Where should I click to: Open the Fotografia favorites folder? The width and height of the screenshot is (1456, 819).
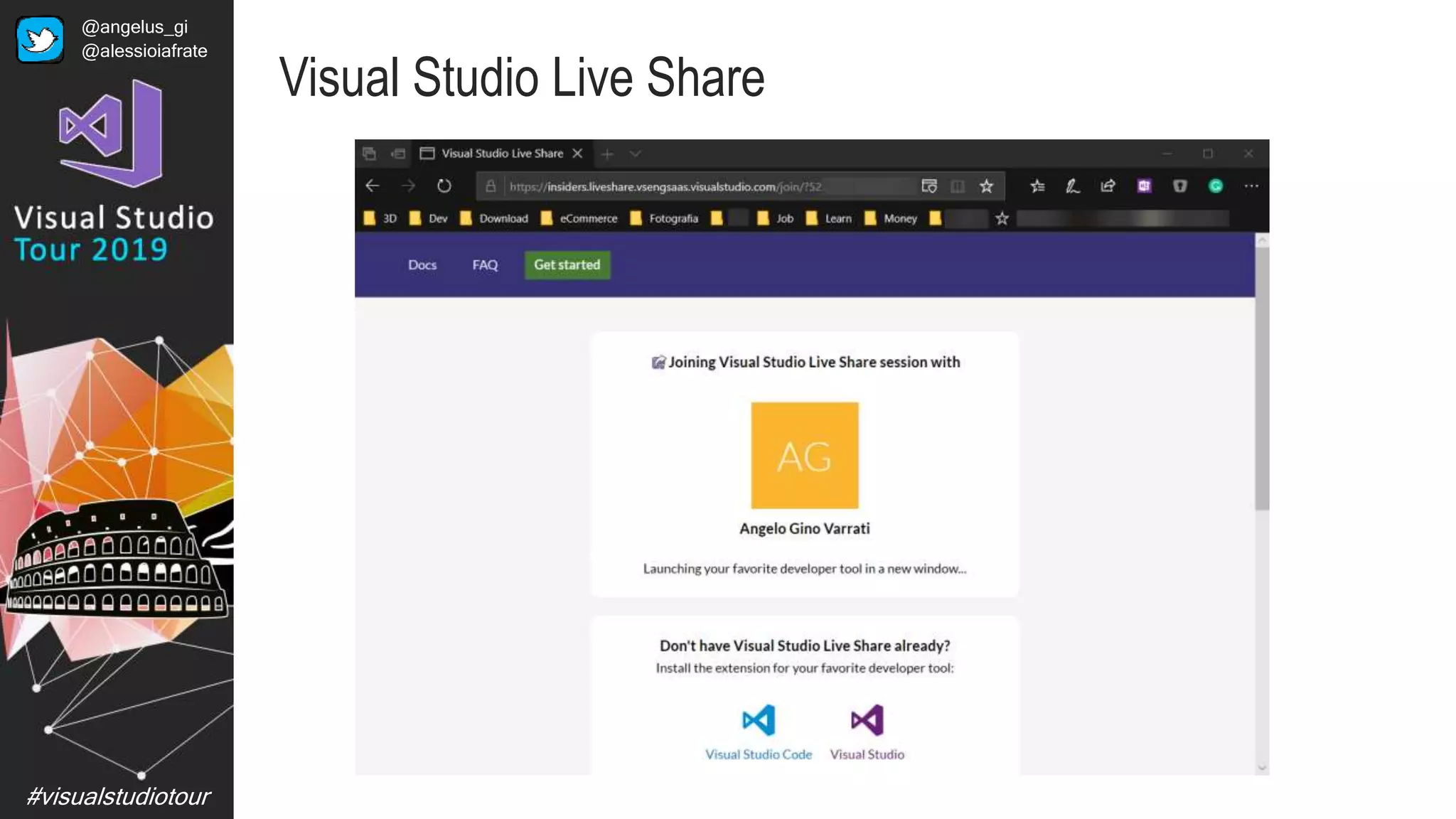coord(665,218)
